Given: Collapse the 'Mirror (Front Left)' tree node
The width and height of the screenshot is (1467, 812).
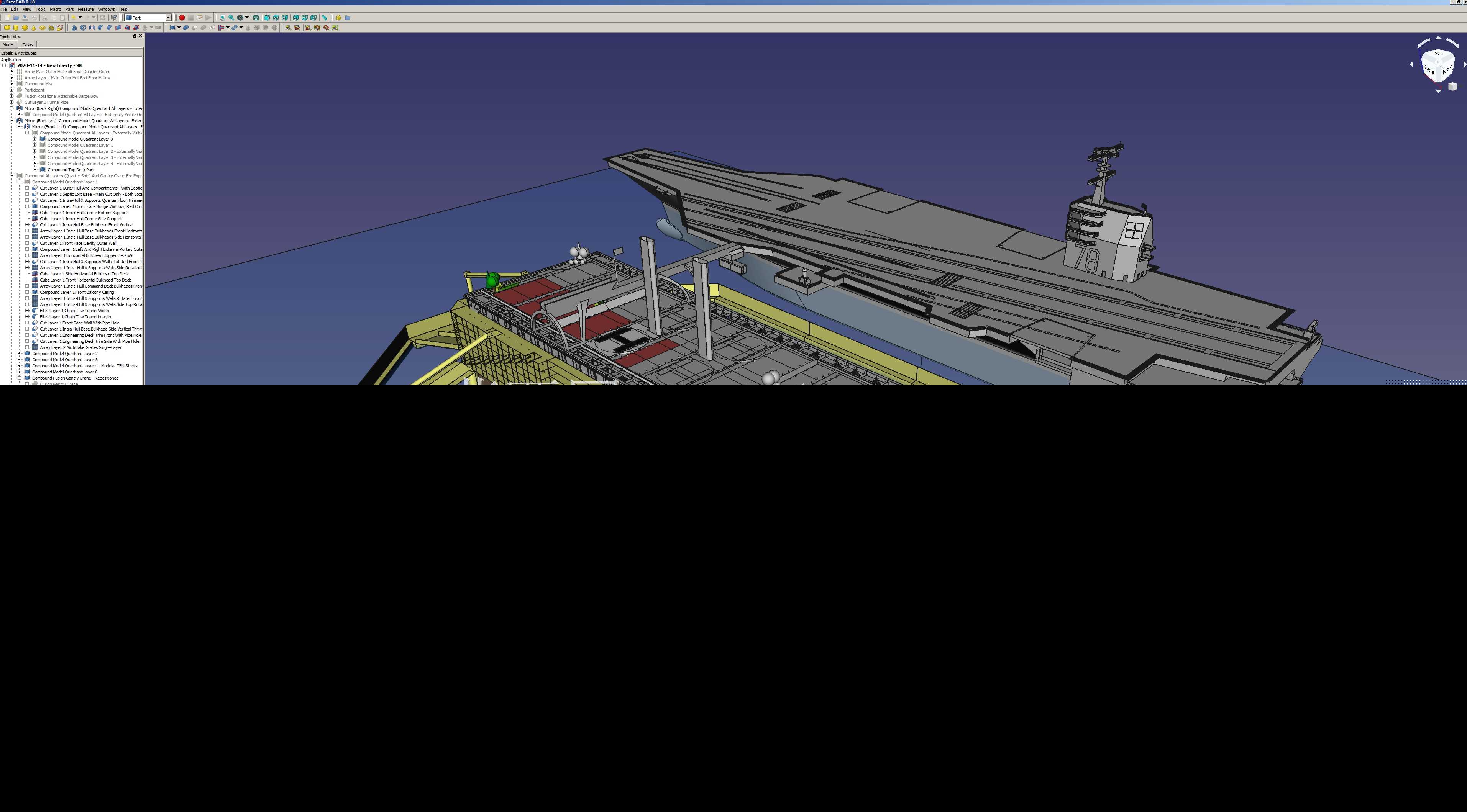Looking at the screenshot, I should click(x=20, y=127).
